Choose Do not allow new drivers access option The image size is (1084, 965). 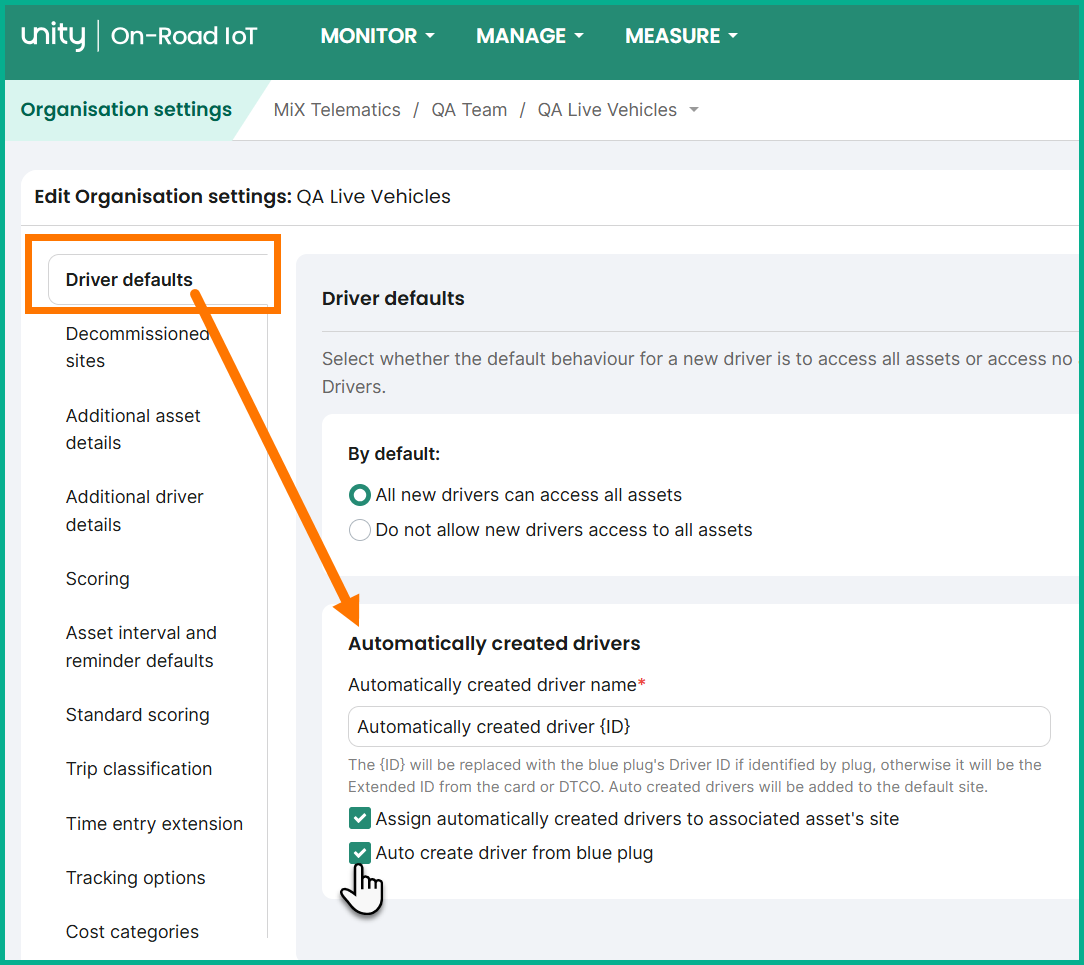[x=360, y=530]
